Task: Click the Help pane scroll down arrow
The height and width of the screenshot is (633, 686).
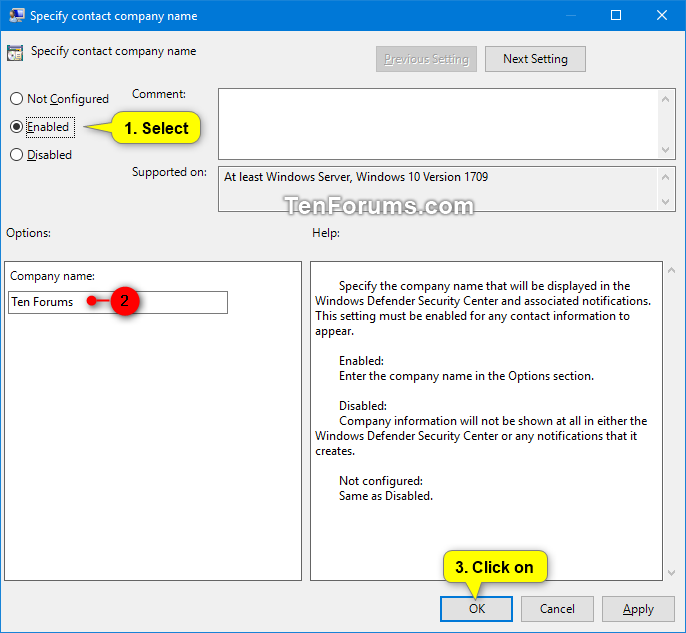Action: pyautogui.click(x=672, y=573)
